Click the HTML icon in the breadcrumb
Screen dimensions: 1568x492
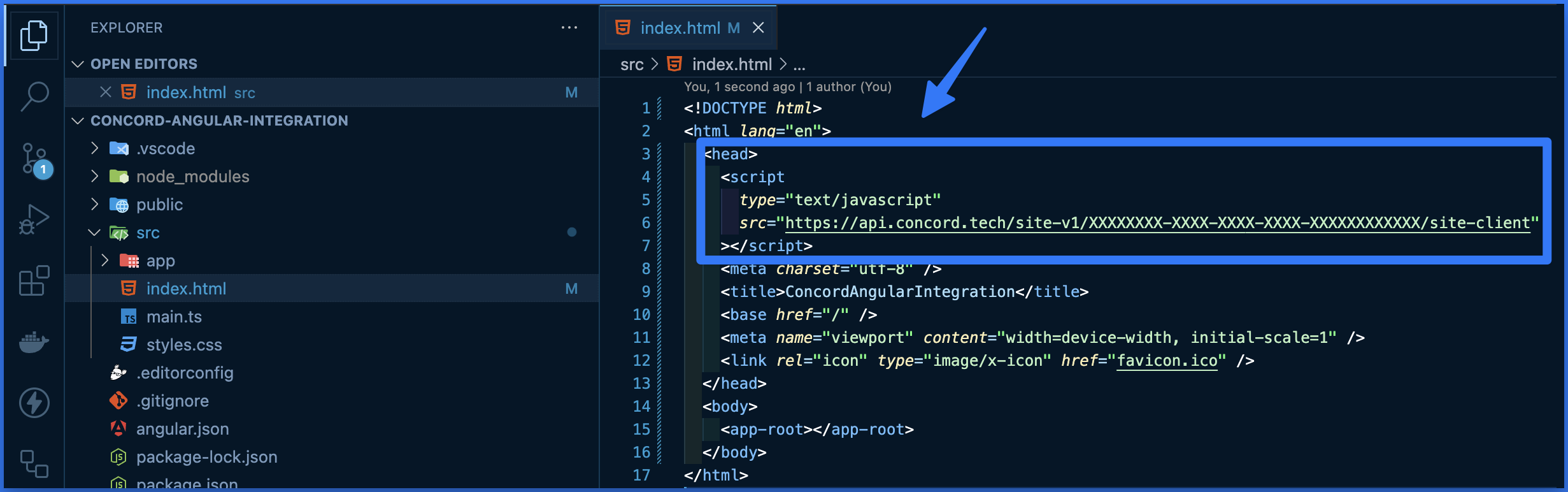674,64
